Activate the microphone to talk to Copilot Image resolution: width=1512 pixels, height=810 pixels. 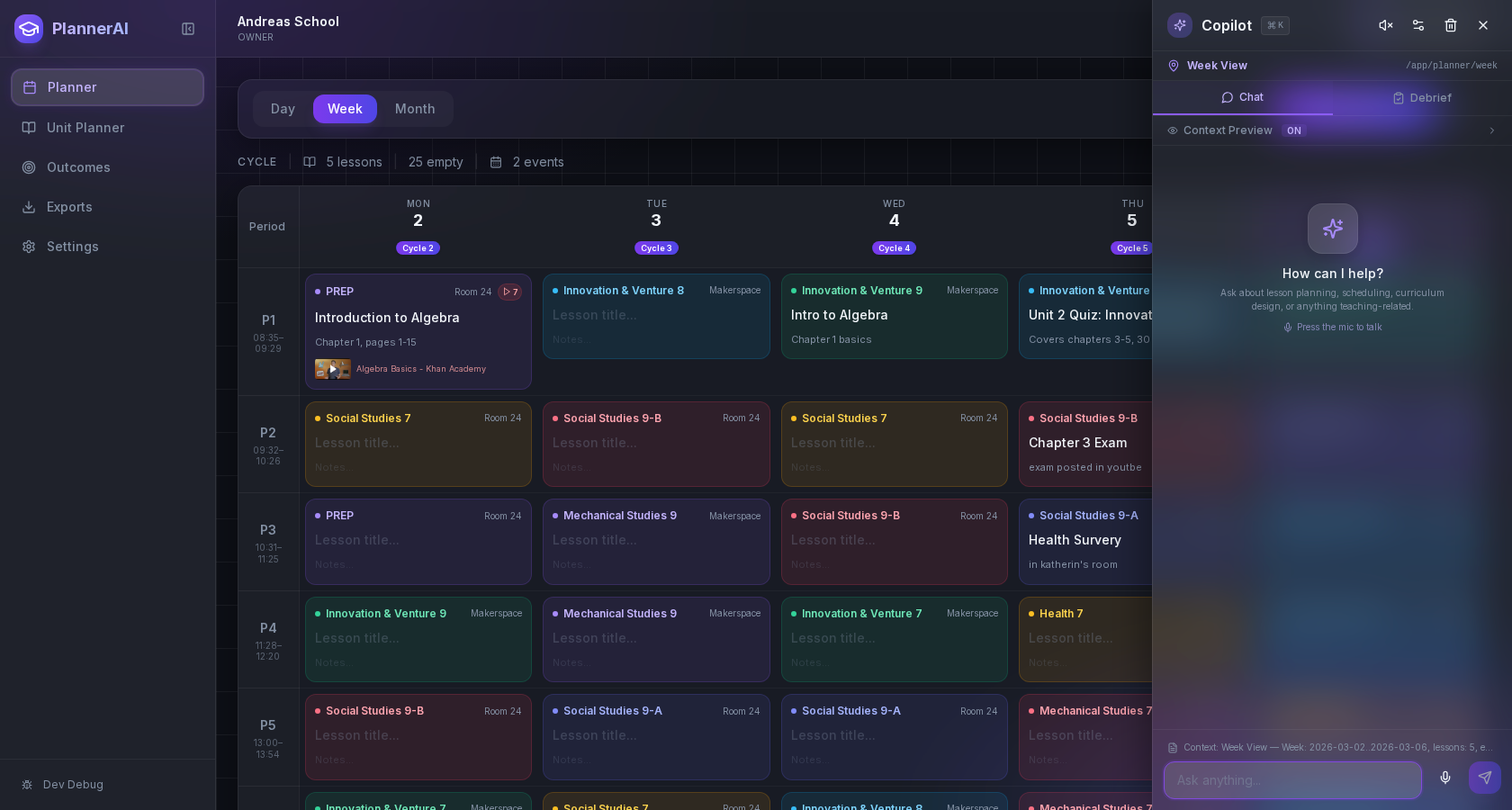tap(1445, 779)
